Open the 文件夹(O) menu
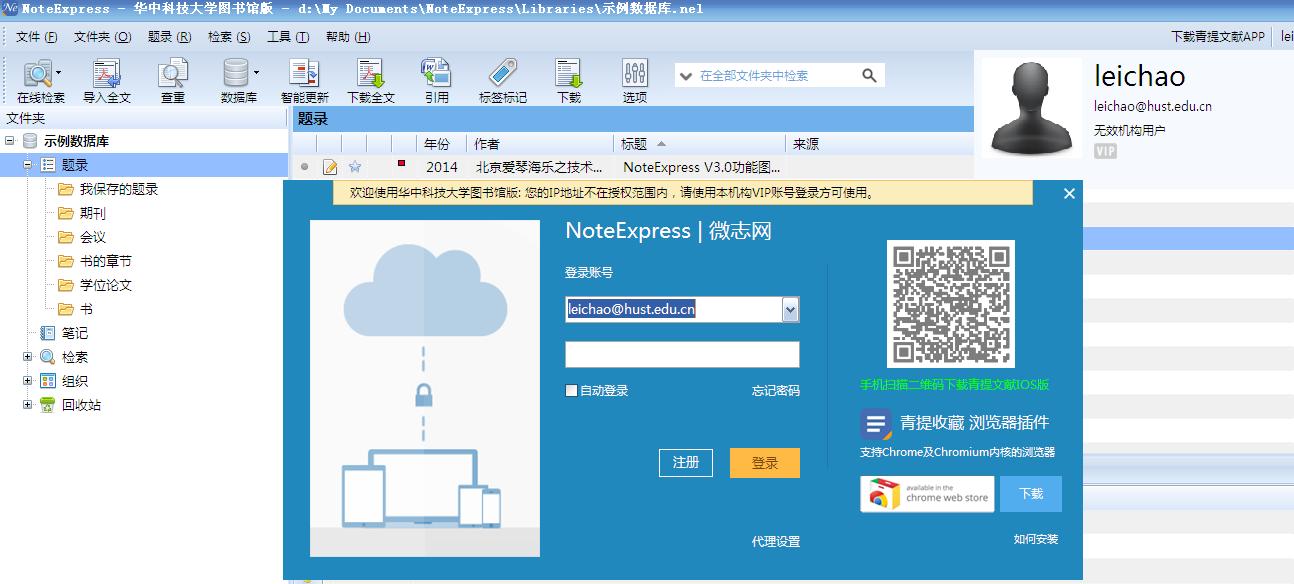1294x584 pixels. pos(103,37)
